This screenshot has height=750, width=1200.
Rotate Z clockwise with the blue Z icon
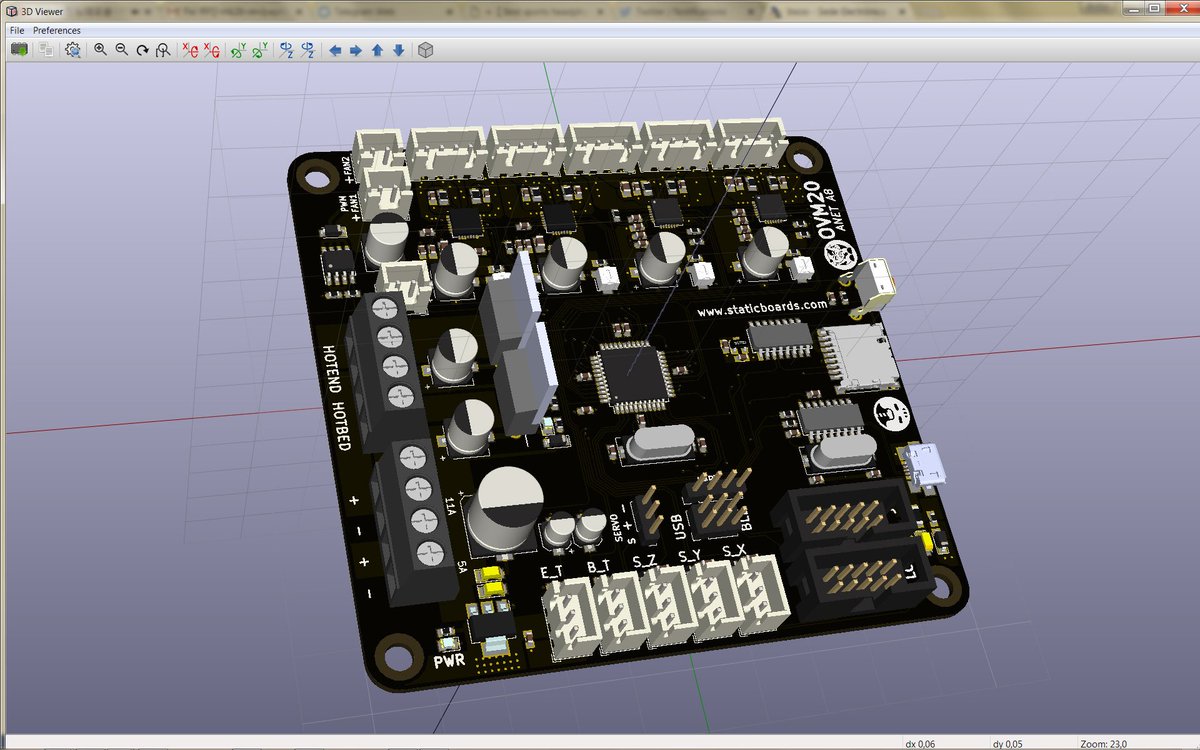(x=286, y=49)
